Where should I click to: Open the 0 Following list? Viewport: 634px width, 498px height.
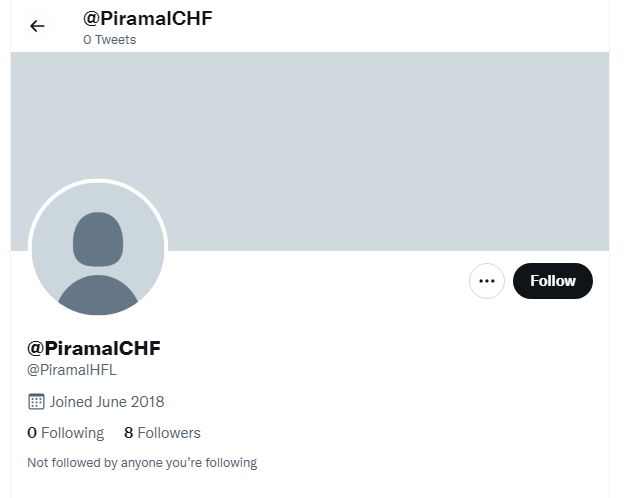[x=65, y=433]
